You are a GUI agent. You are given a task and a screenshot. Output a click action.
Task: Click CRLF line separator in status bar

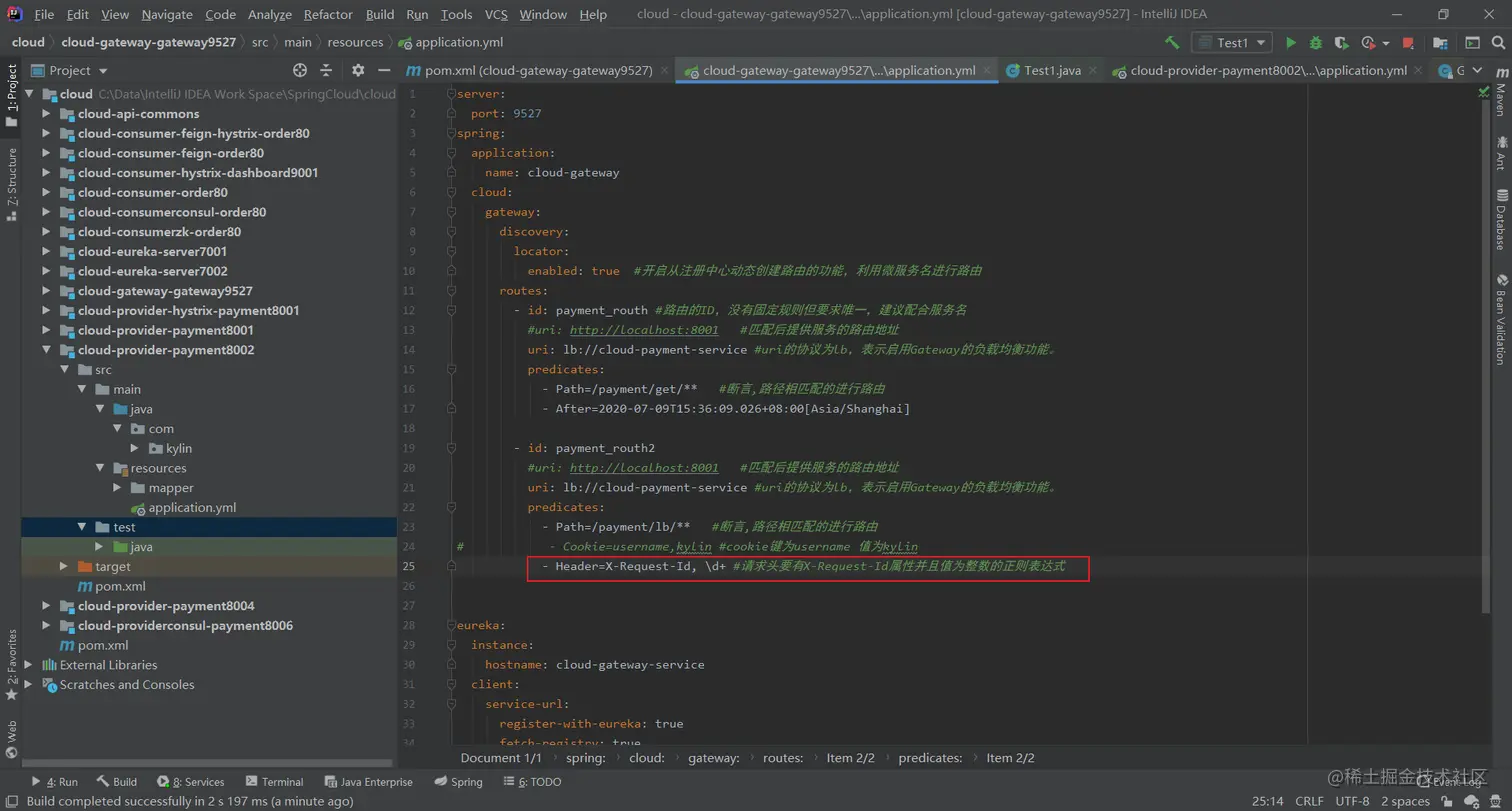coord(1309,801)
